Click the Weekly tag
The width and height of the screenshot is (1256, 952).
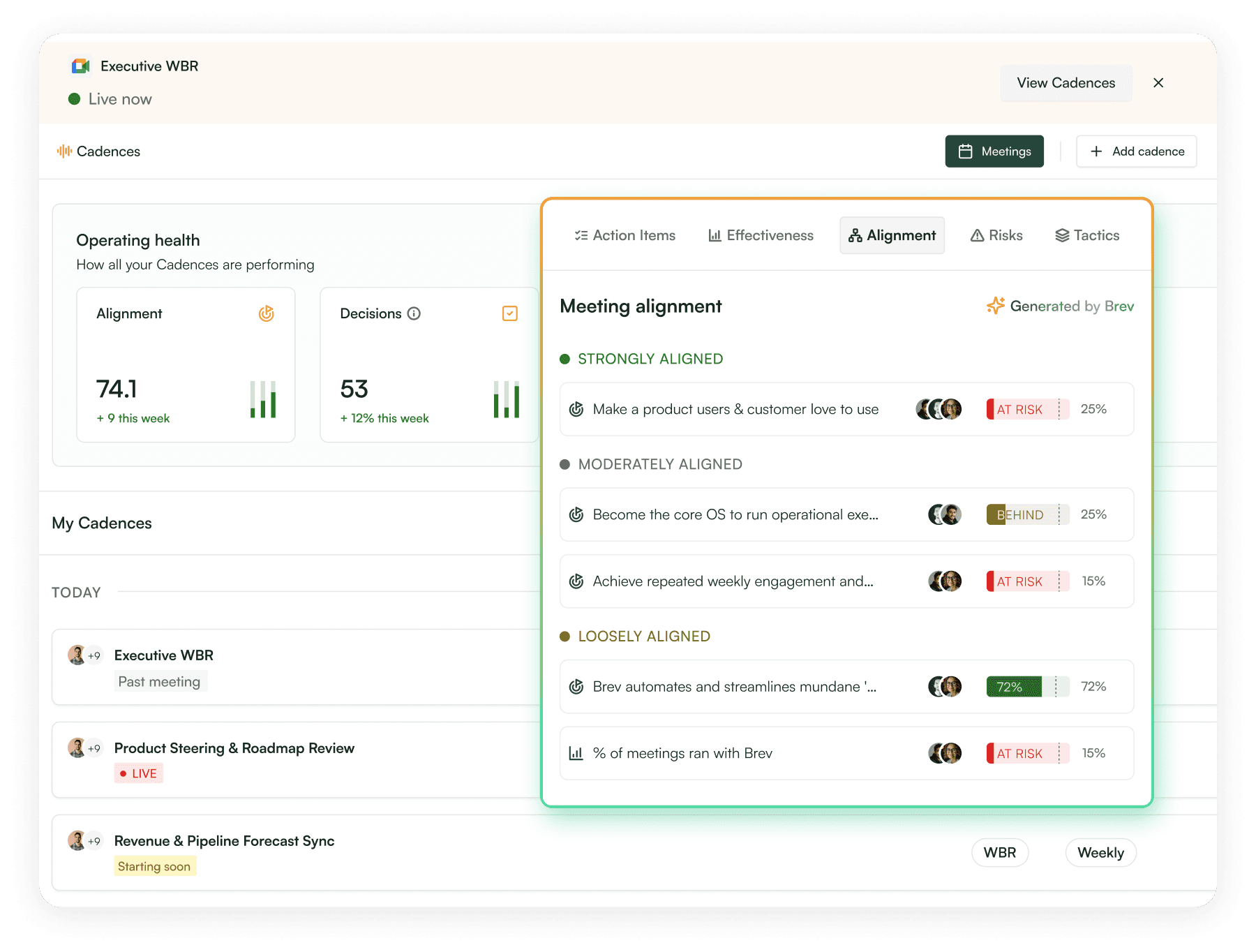pyautogui.click(x=1101, y=853)
